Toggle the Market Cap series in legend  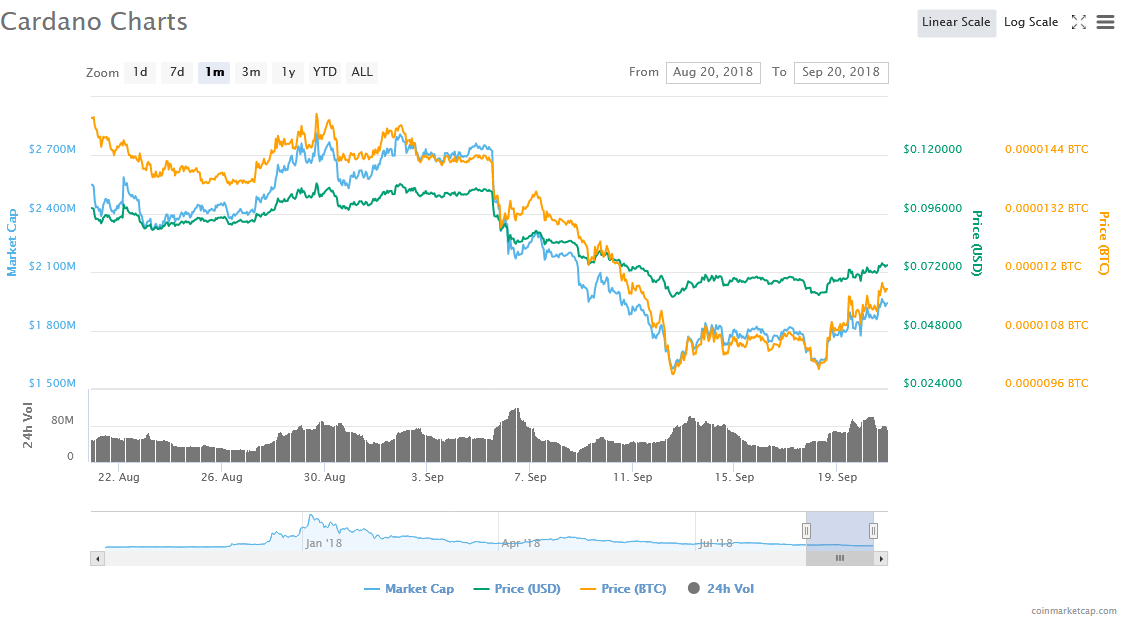click(x=409, y=588)
